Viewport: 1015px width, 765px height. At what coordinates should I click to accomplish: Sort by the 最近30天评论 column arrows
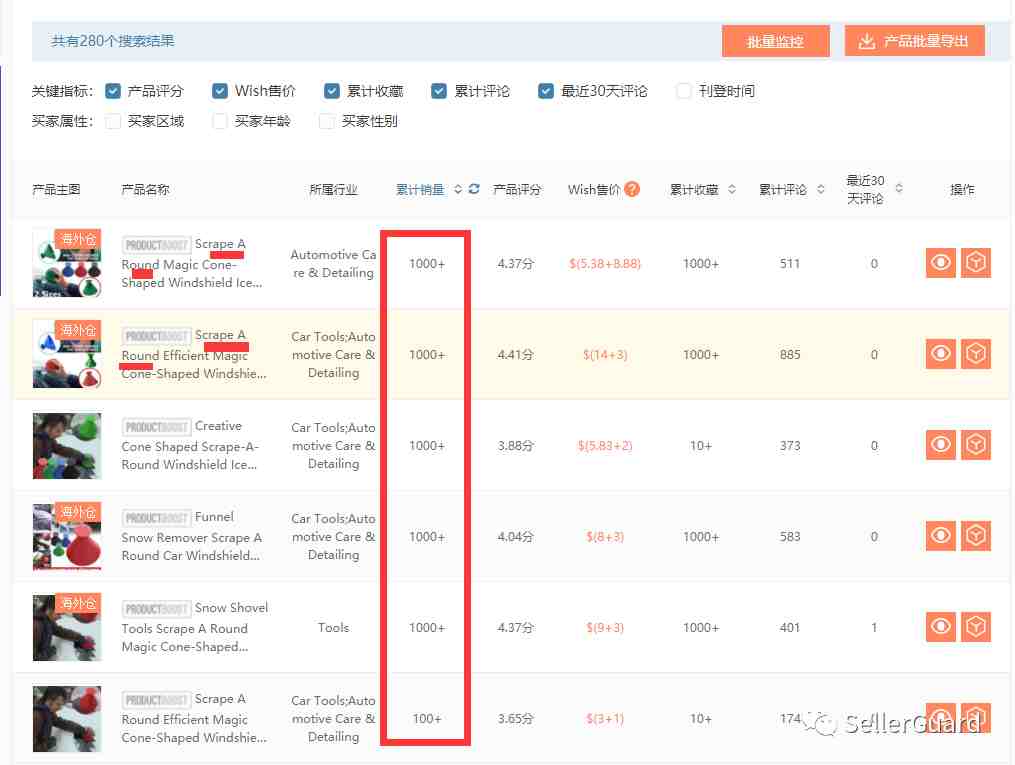(x=899, y=189)
